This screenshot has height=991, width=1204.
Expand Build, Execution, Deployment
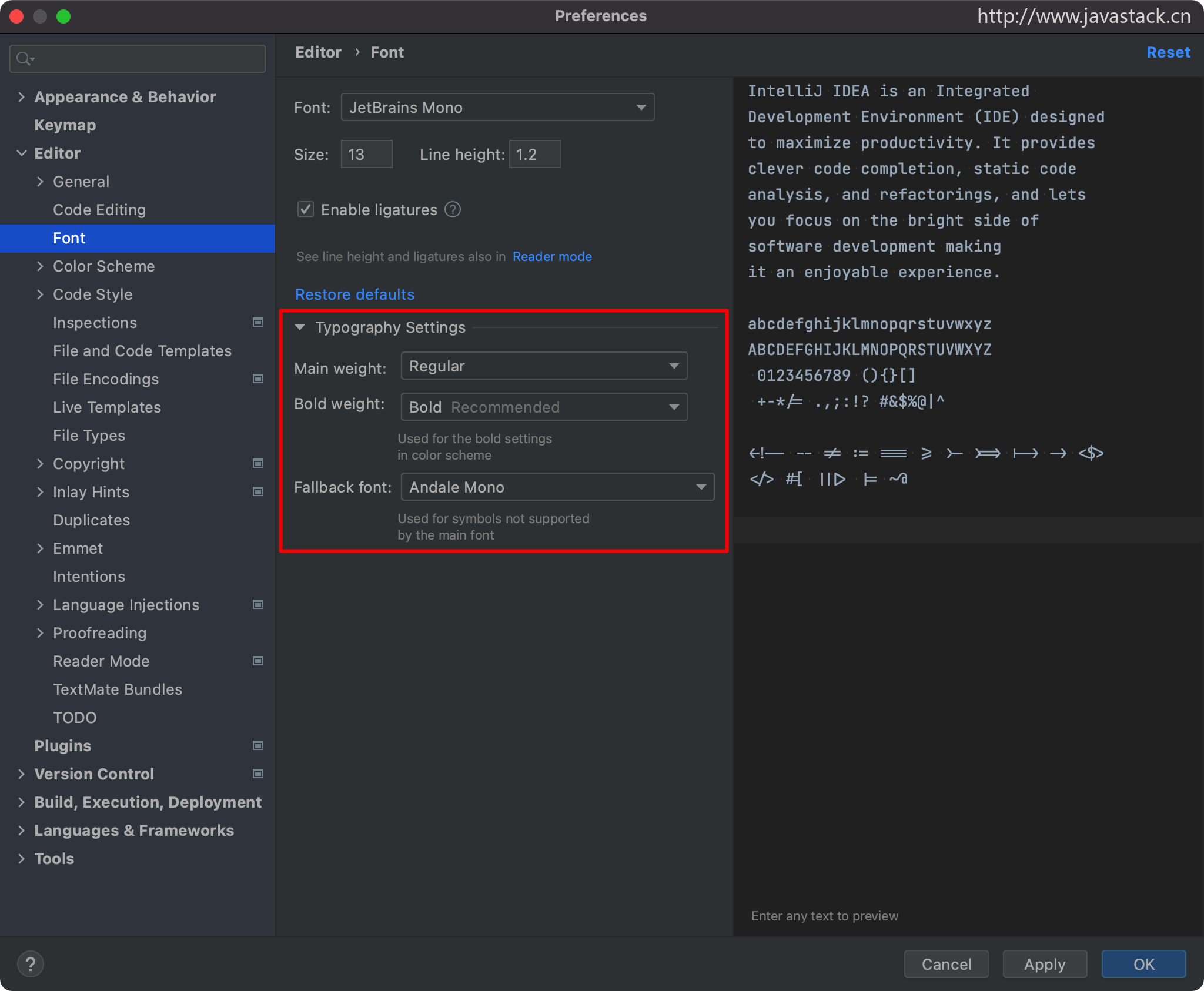click(21, 802)
